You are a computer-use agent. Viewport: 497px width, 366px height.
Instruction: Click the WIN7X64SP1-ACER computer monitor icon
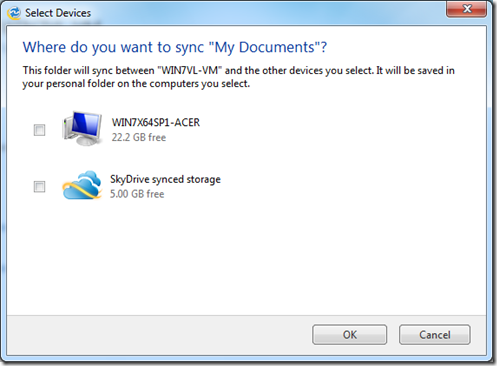tap(82, 128)
